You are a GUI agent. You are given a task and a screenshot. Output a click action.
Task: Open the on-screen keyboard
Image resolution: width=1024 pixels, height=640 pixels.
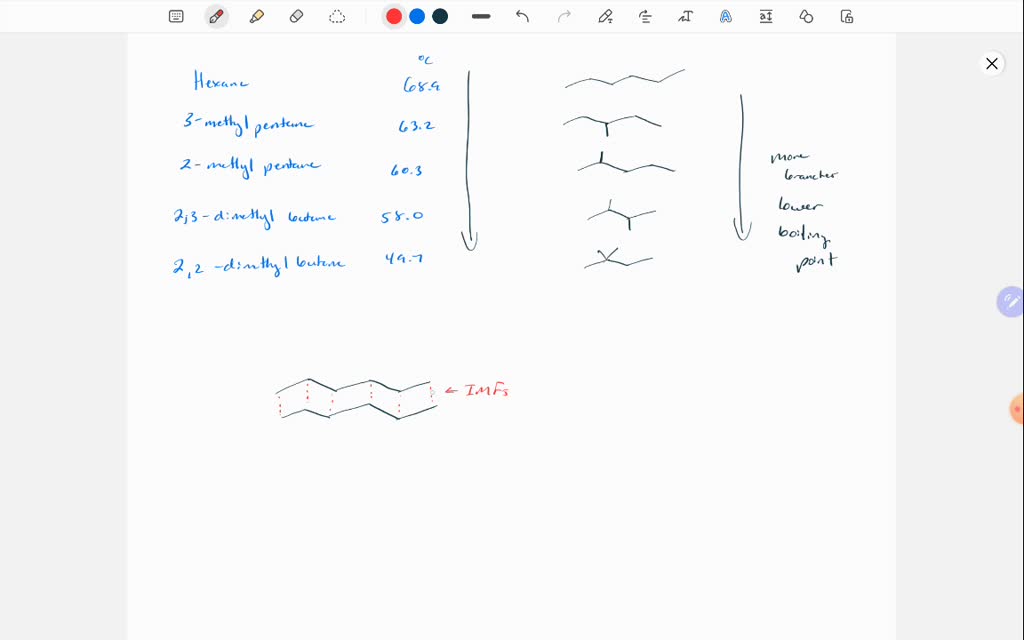(176, 16)
